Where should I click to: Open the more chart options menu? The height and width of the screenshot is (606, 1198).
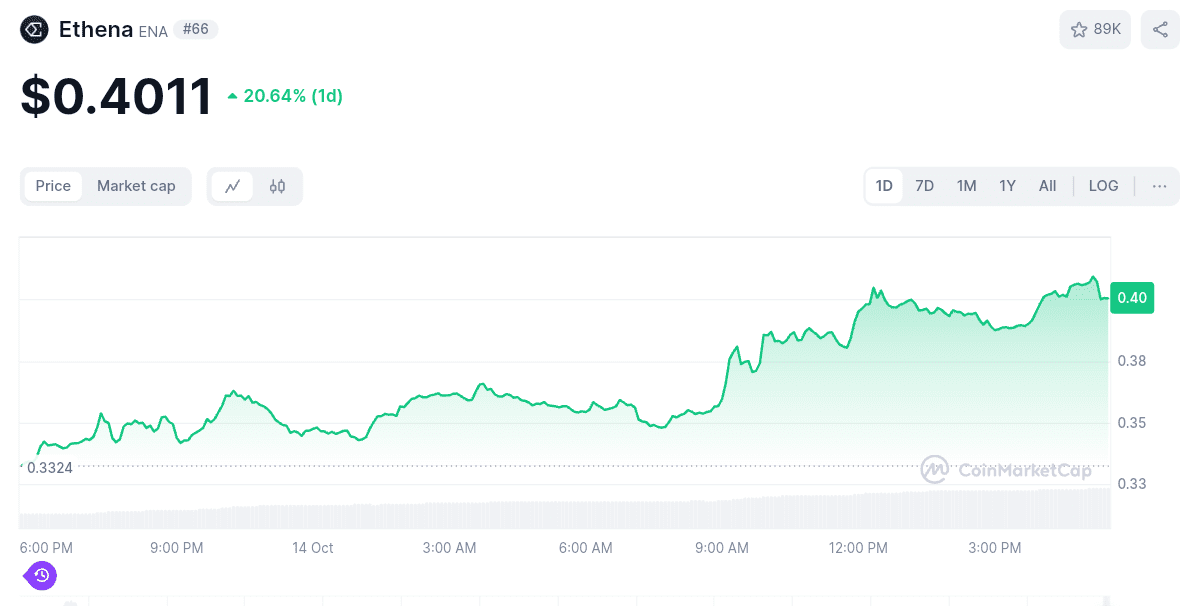tap(1158, 186)
